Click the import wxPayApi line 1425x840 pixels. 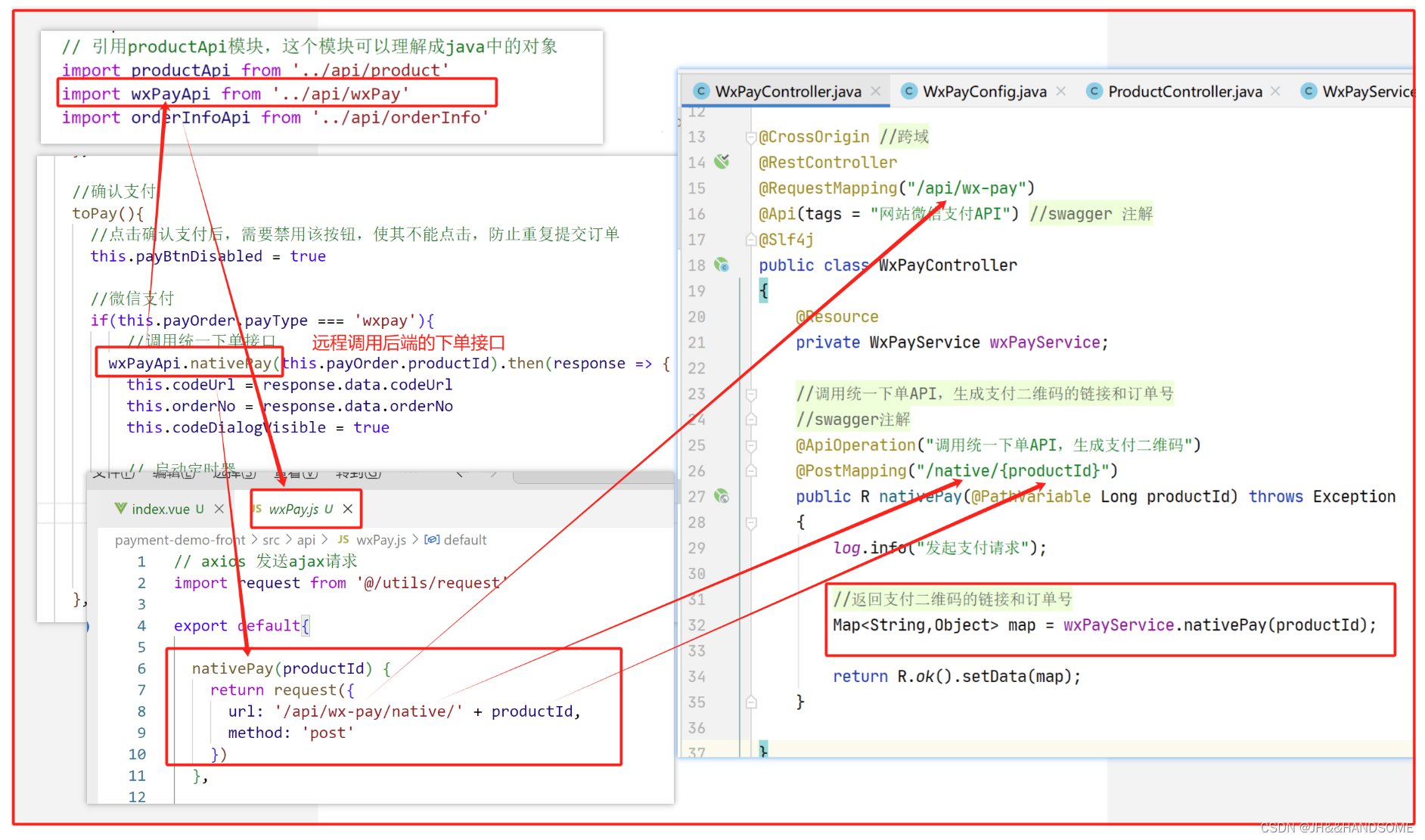click(x=235, y=94)
